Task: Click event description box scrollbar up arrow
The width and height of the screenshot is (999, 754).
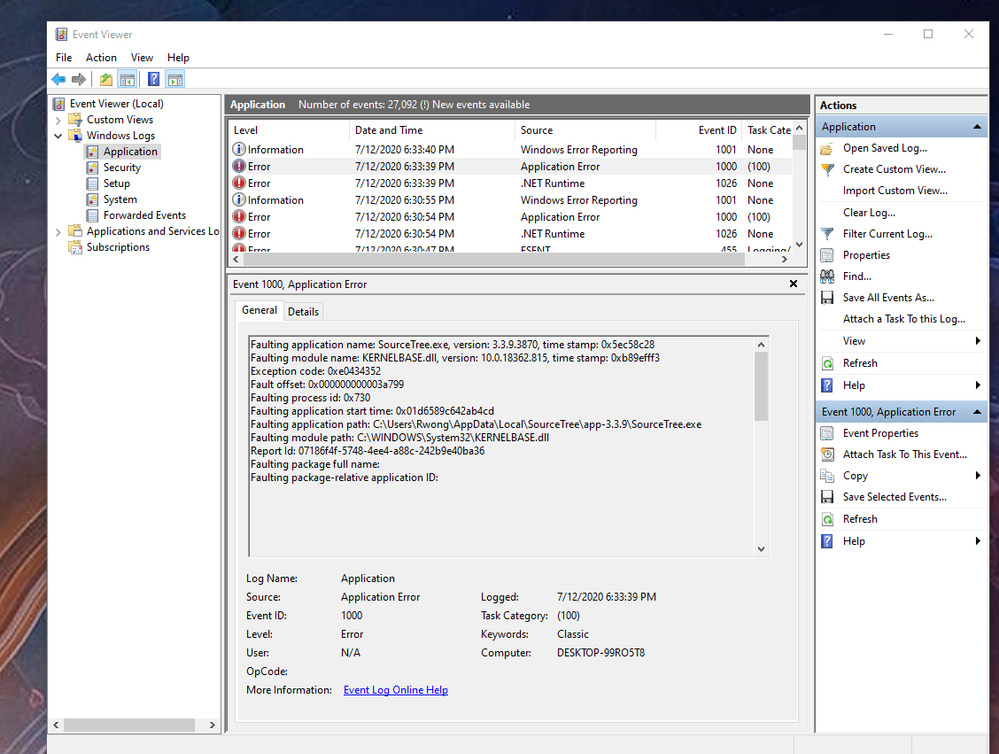Action: pyautogui.click(x=761, y=345)
